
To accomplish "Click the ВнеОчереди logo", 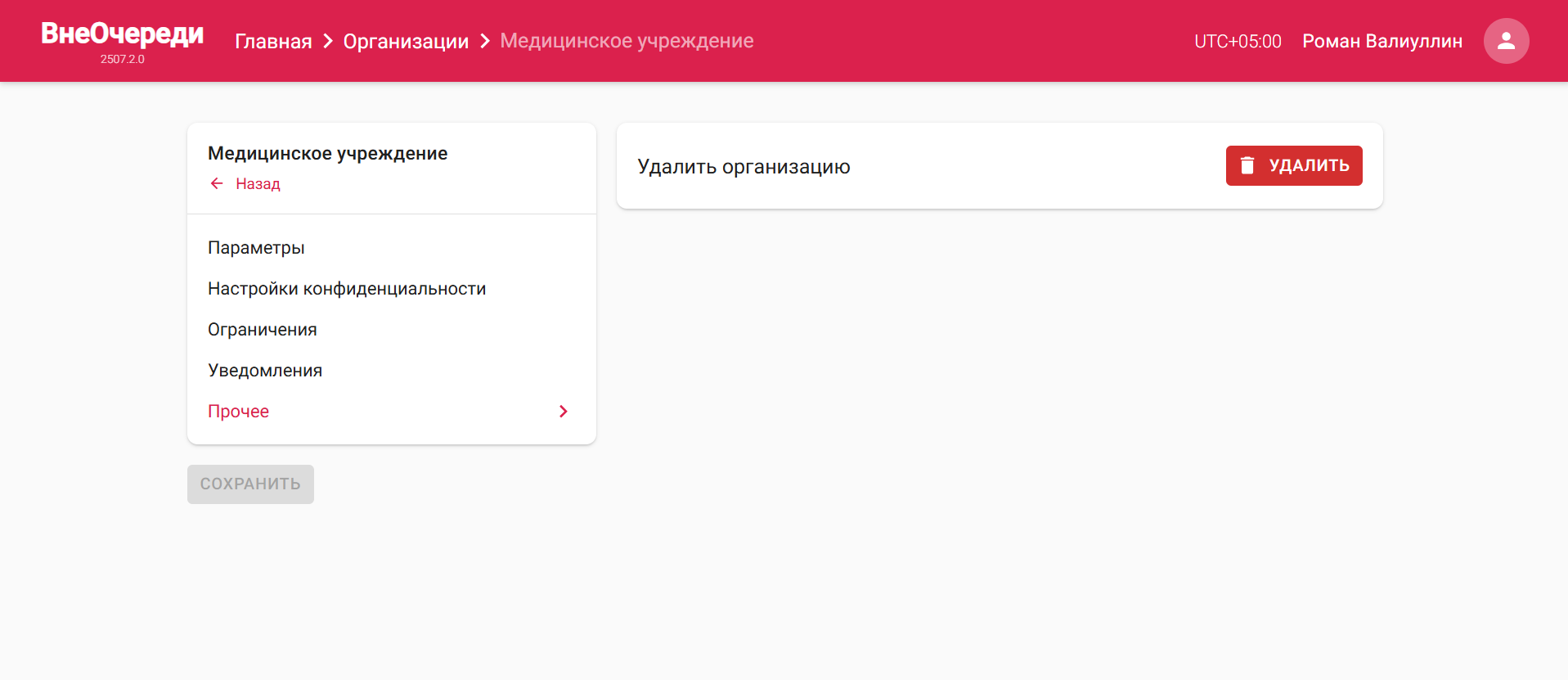I will (x=123, y=34).
